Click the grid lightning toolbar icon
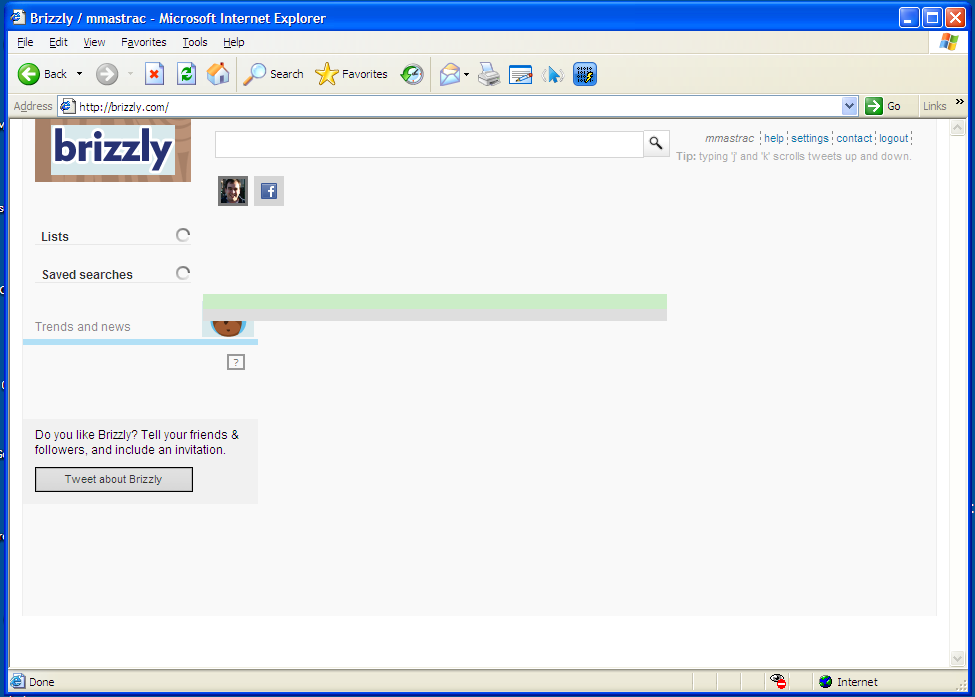The height and width of the screenshot is (697, 975). tap(585, 74)
